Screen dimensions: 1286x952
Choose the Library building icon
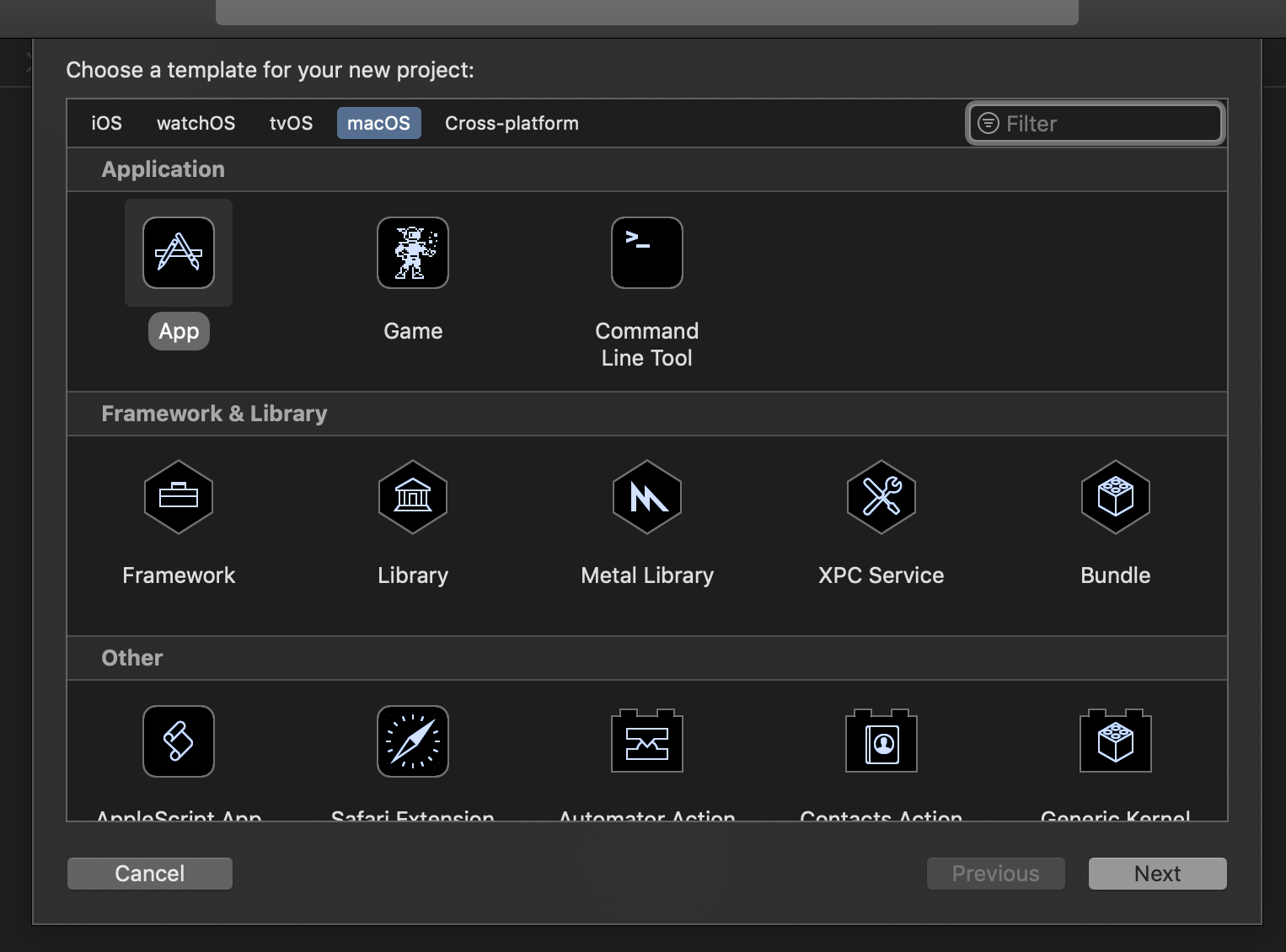(413, 497)
